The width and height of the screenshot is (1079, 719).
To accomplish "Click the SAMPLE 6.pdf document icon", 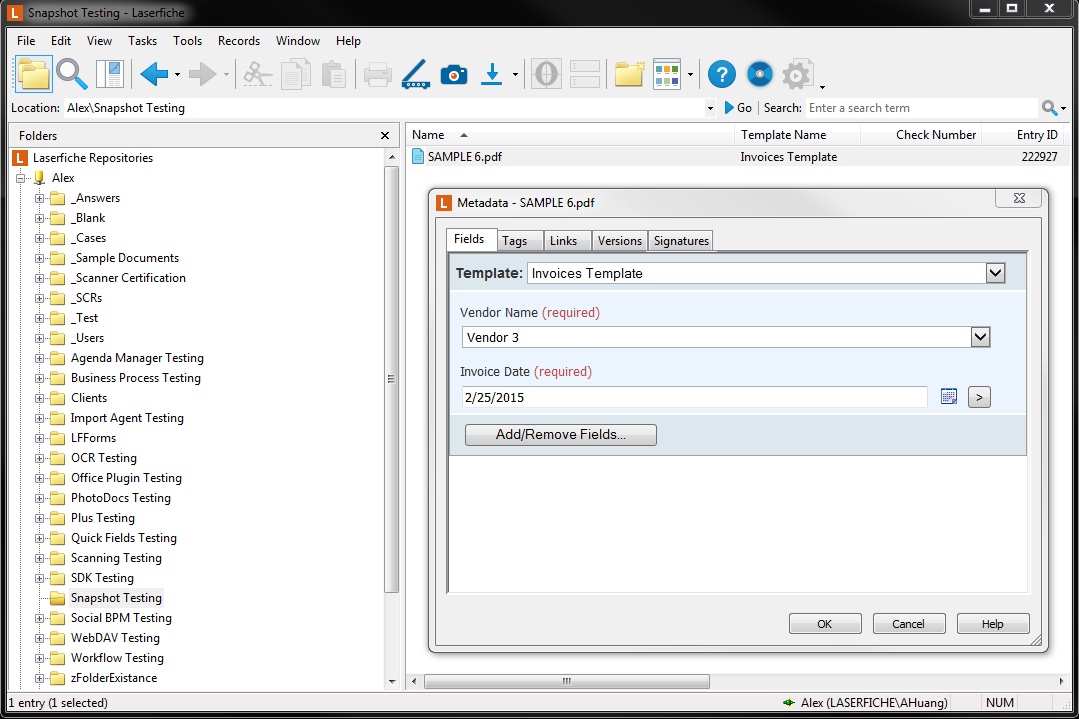I will 418,157.
